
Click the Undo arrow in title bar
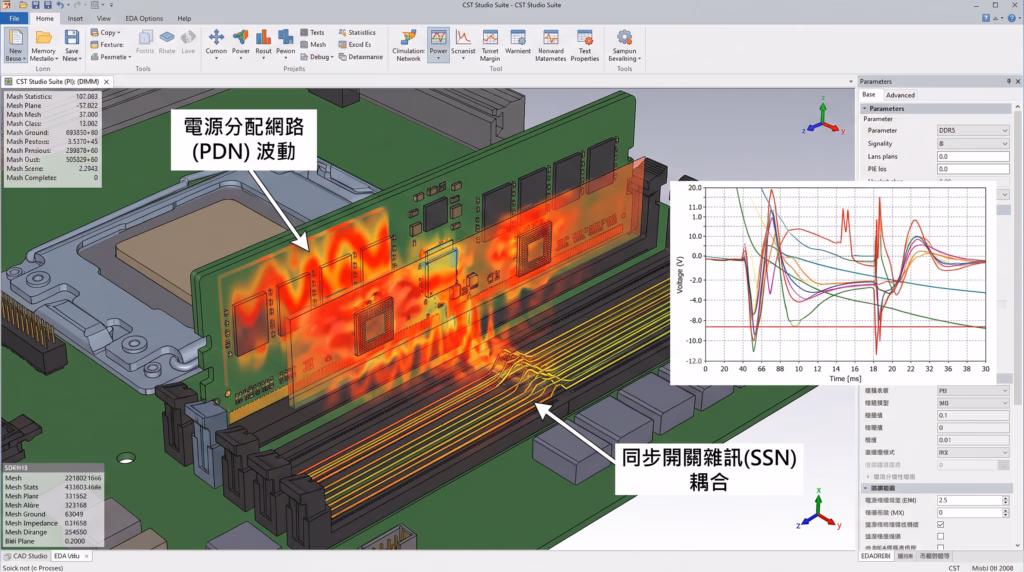coord(59,5)
